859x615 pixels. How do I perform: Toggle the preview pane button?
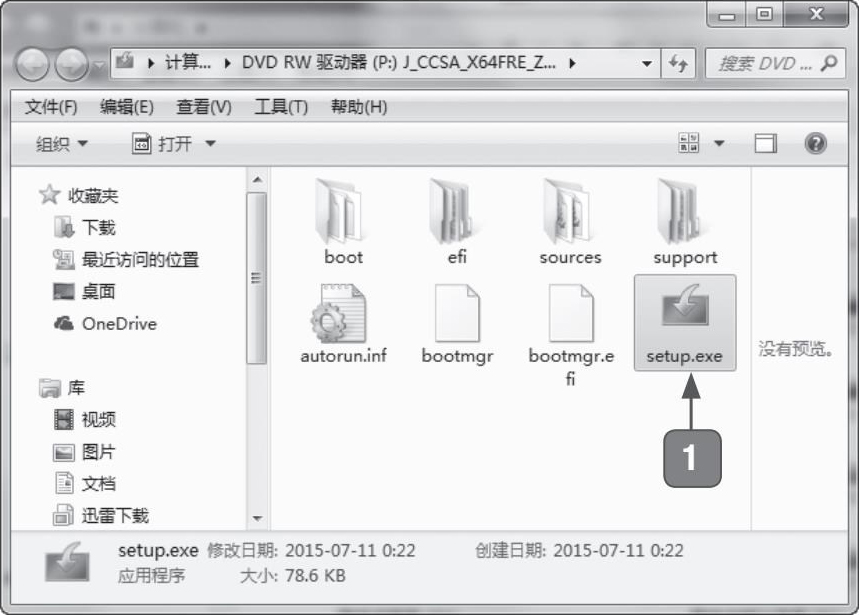[x=765, y=143]
